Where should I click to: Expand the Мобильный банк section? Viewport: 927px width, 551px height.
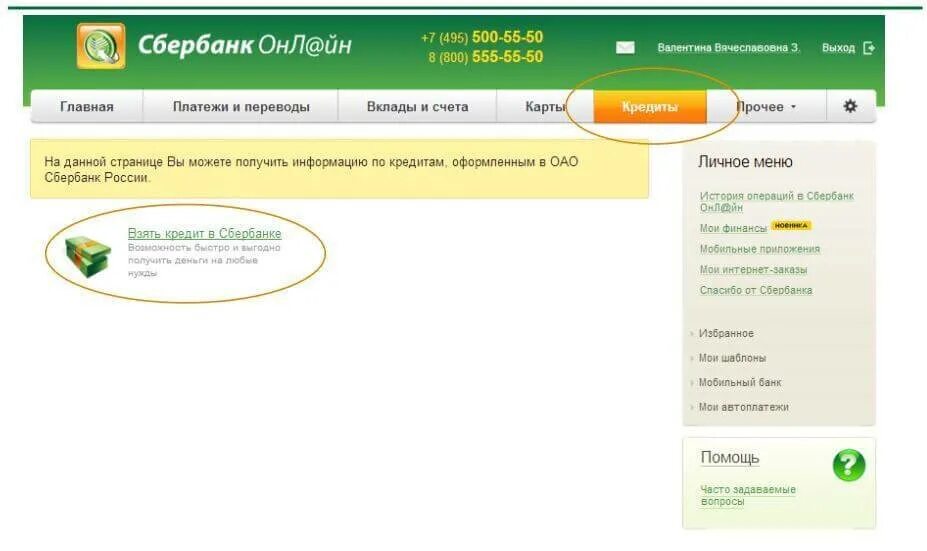pyautogui.click(x=740, y=383)
